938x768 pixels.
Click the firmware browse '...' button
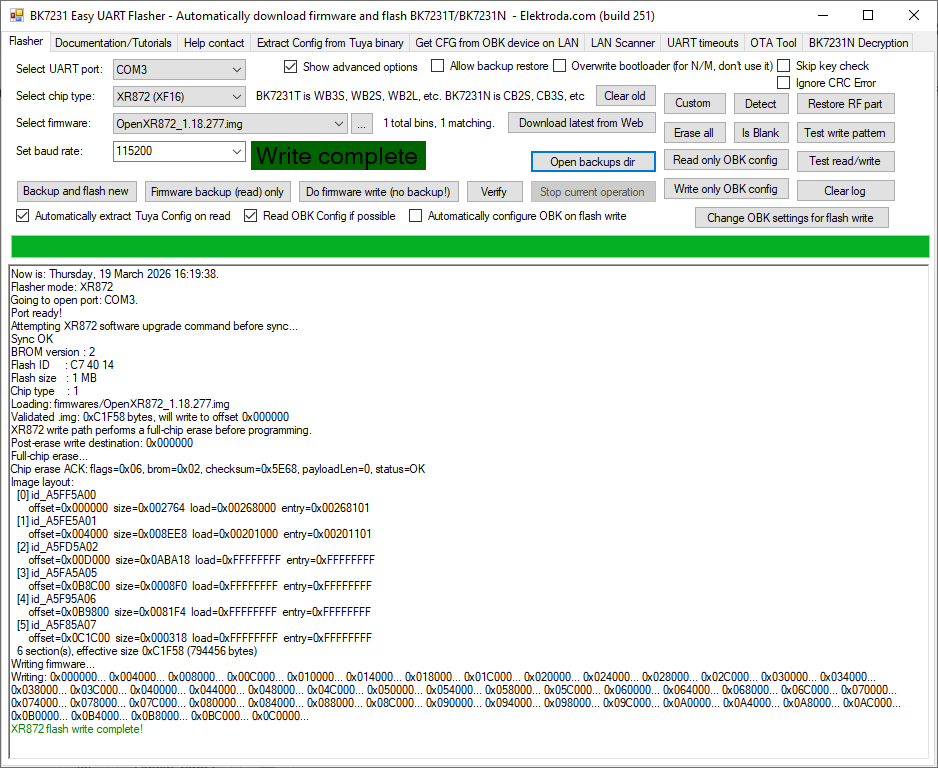361,124
